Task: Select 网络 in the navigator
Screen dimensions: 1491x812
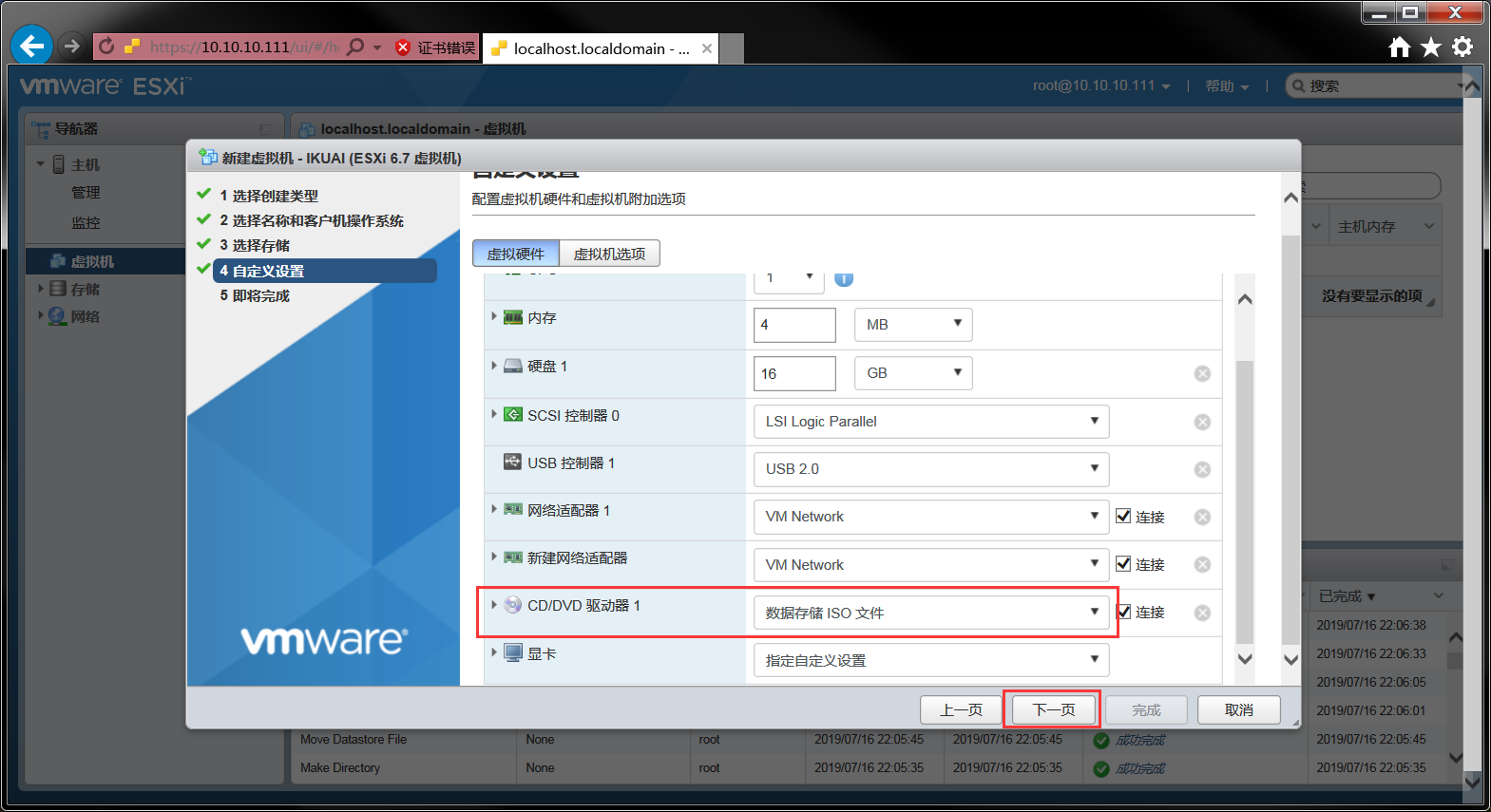Action: pyautogui.click(x=86, y=317)
